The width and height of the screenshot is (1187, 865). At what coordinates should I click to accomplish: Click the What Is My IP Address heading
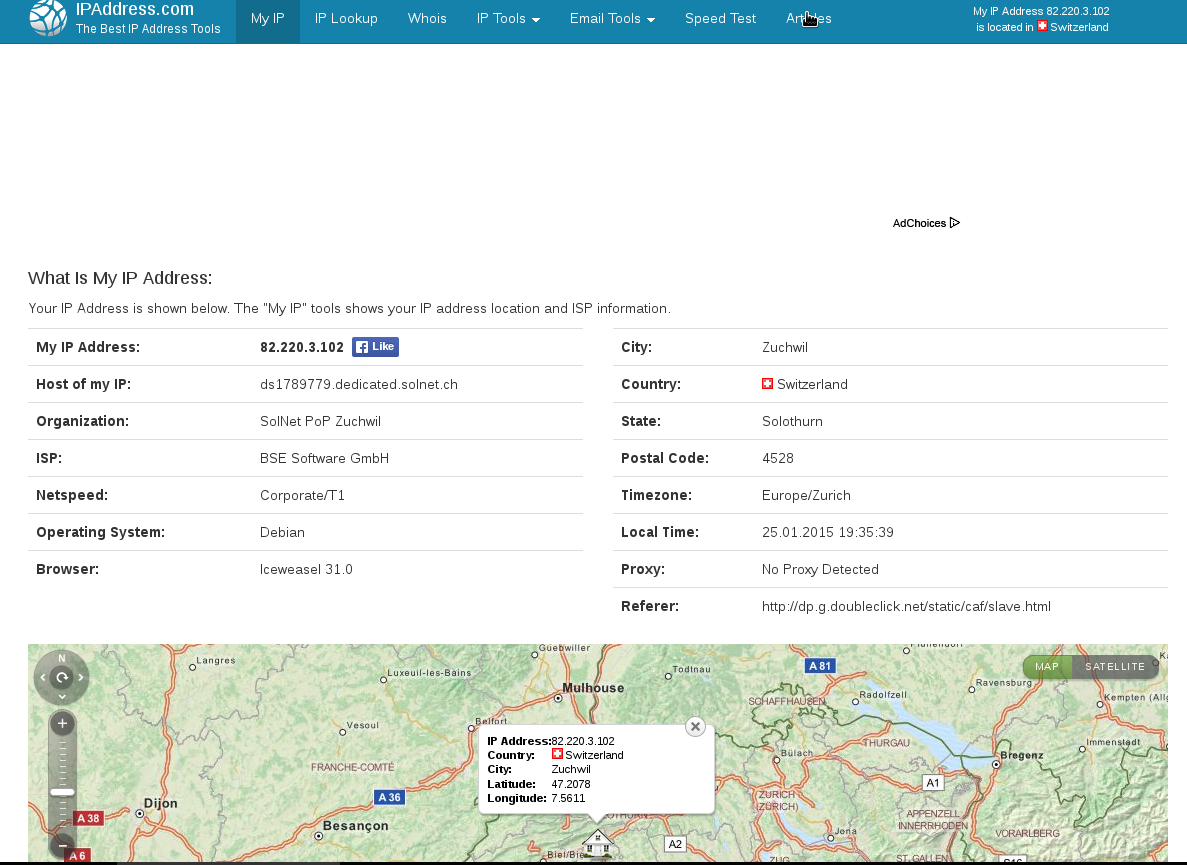coord(120,278)
